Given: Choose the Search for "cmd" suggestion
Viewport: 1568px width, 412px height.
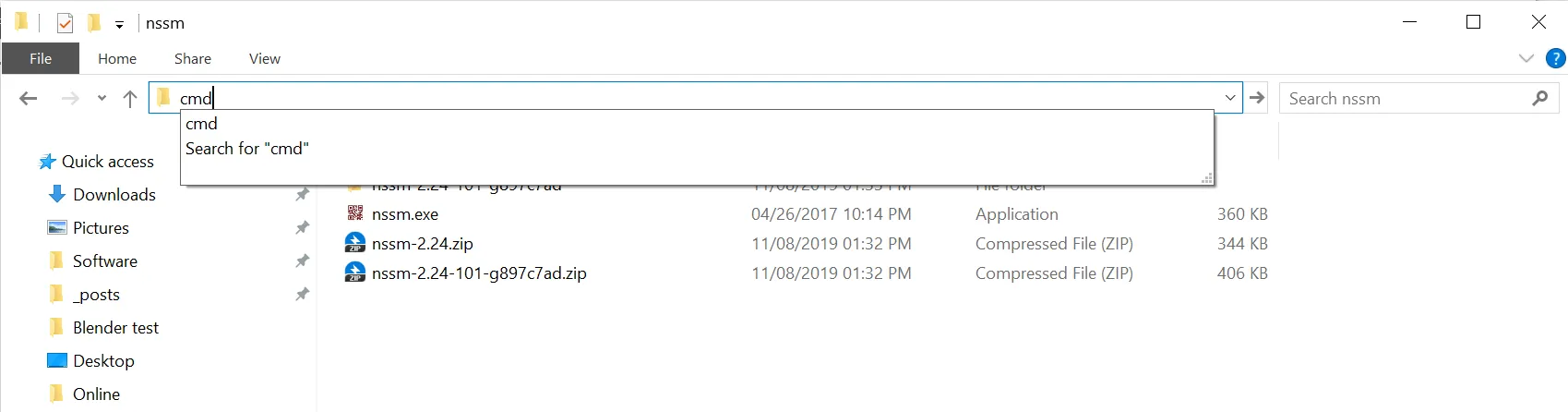Looking at the screenshot, I should (247, 149).
